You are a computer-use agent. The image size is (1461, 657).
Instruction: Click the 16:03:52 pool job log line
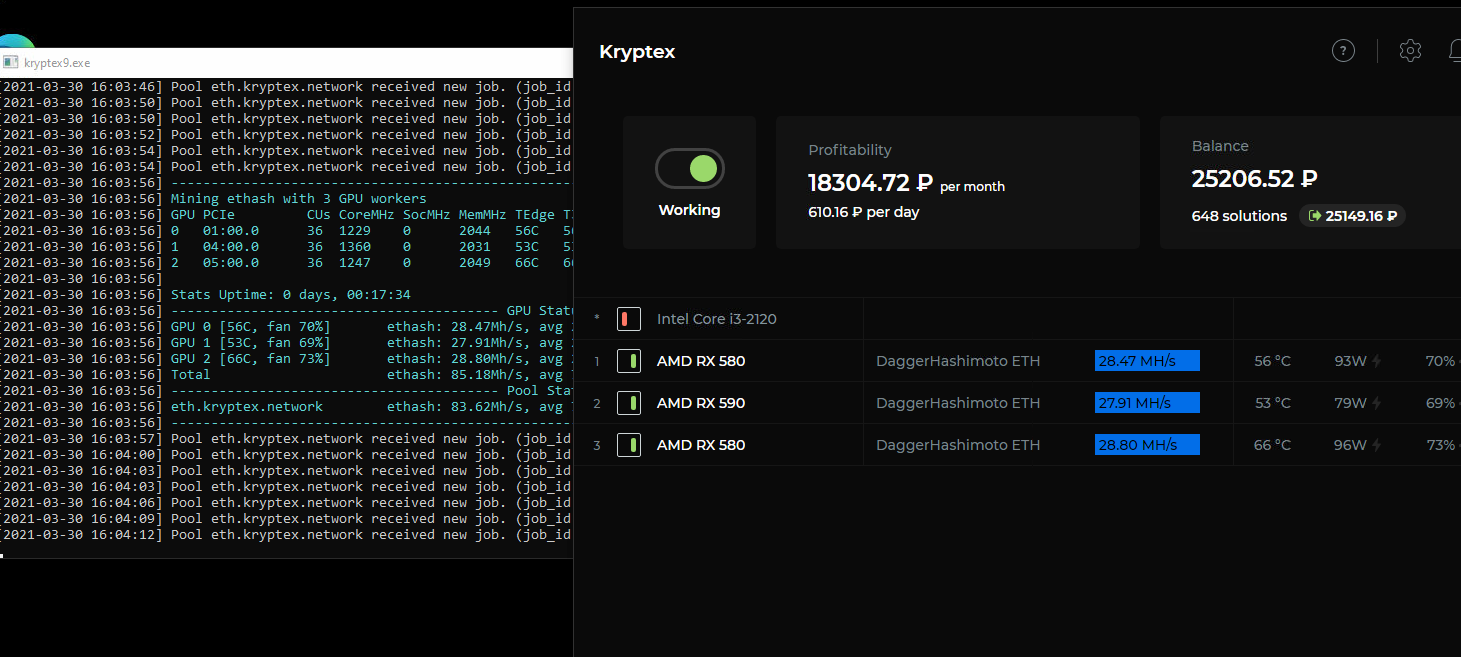pos(286,135)
